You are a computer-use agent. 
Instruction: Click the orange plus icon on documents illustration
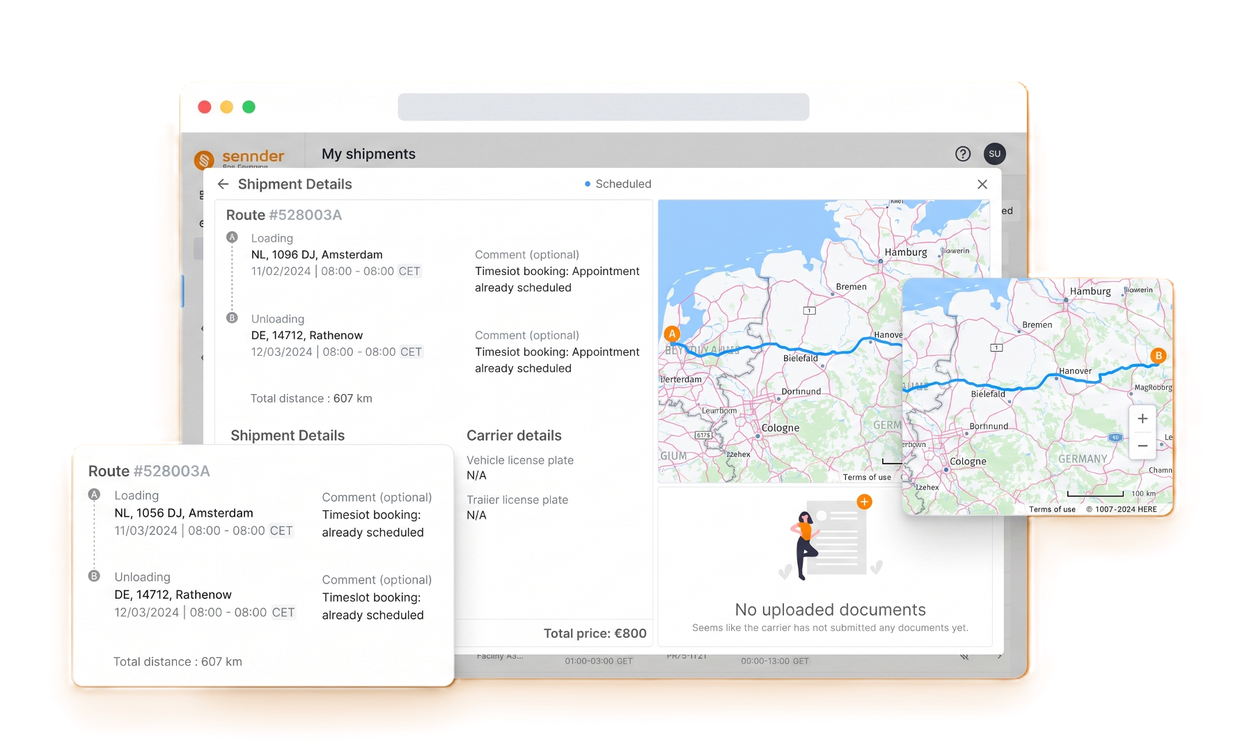point(864,502)
